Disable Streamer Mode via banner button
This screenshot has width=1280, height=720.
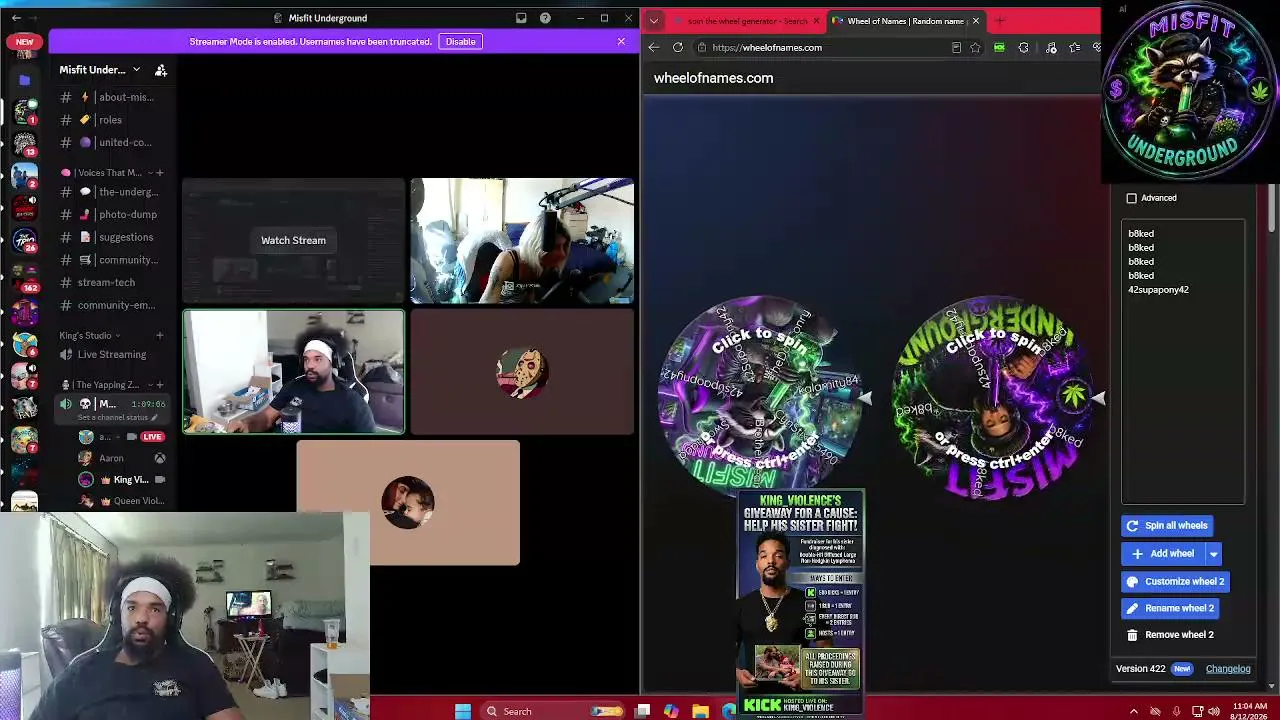[x=460, y=42]
